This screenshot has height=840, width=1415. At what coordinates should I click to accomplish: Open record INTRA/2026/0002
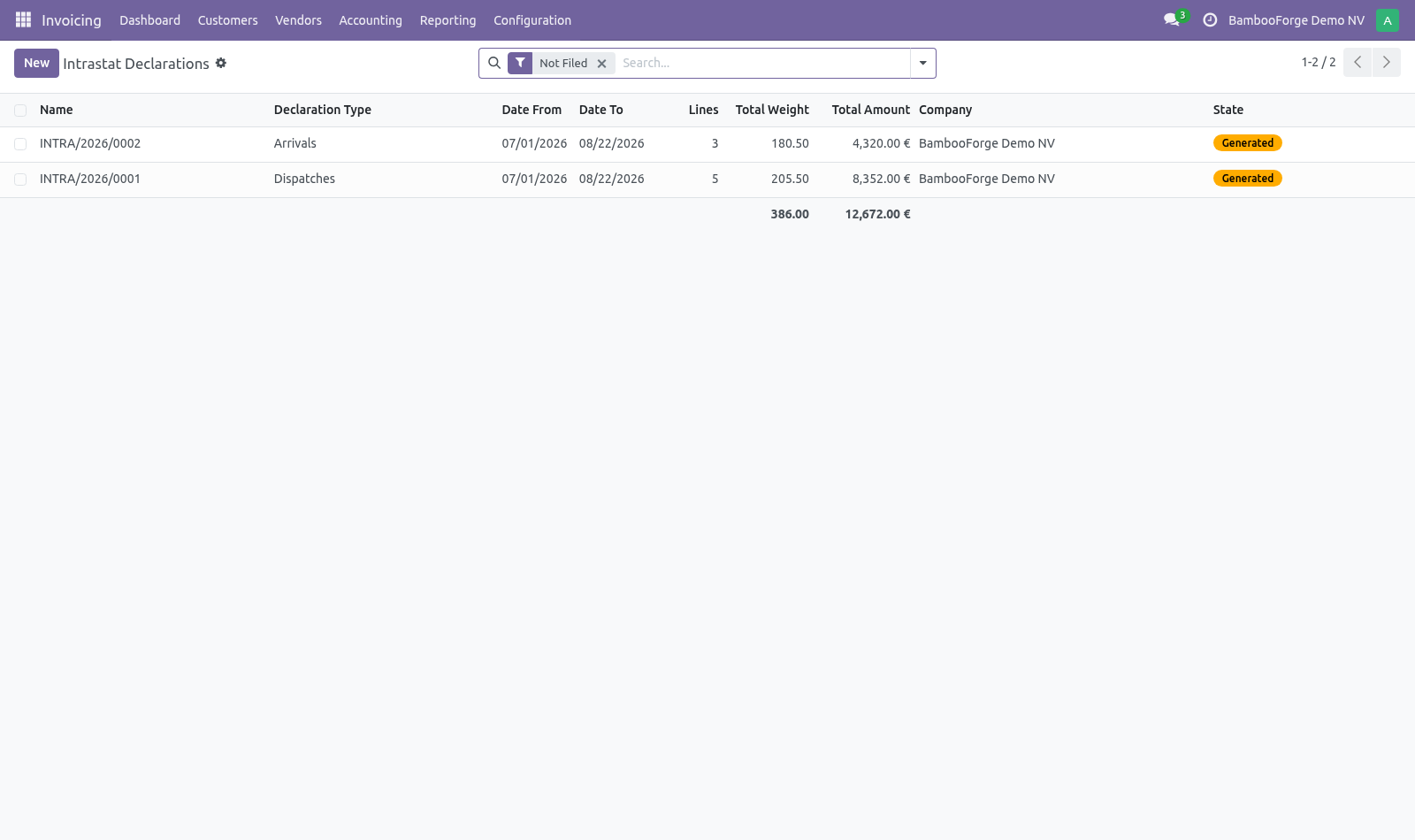coord(90,143)
